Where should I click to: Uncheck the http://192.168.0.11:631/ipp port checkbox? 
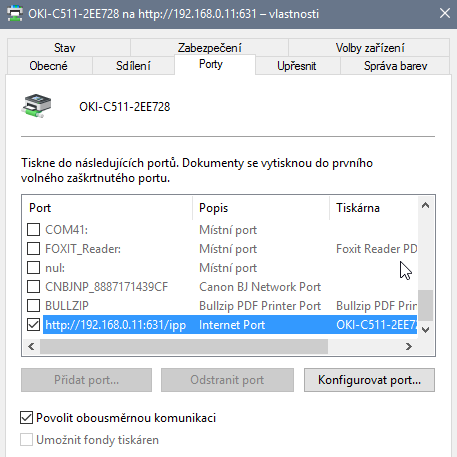[33, 325]
